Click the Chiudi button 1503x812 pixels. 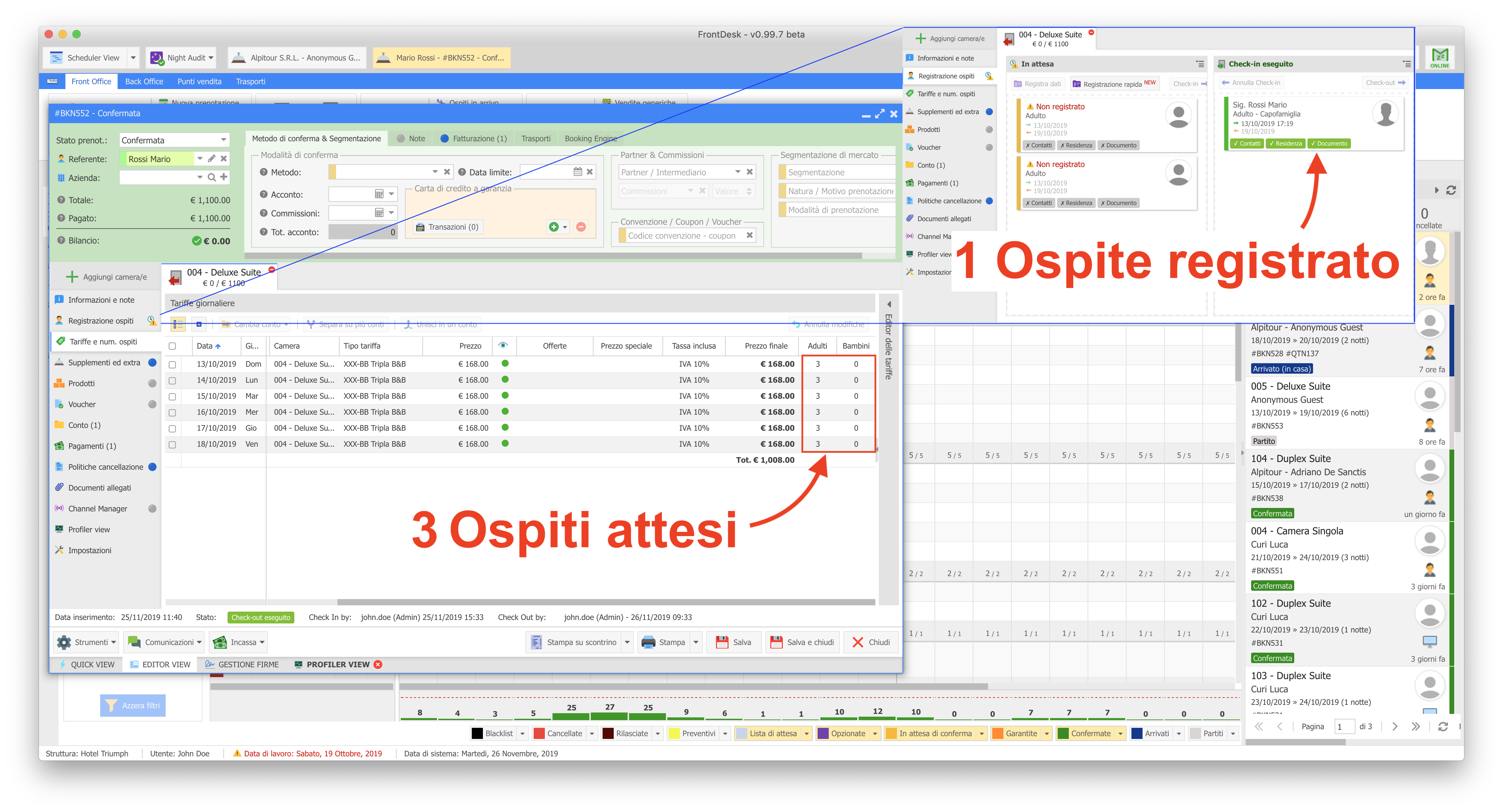(x=870, y=642)
